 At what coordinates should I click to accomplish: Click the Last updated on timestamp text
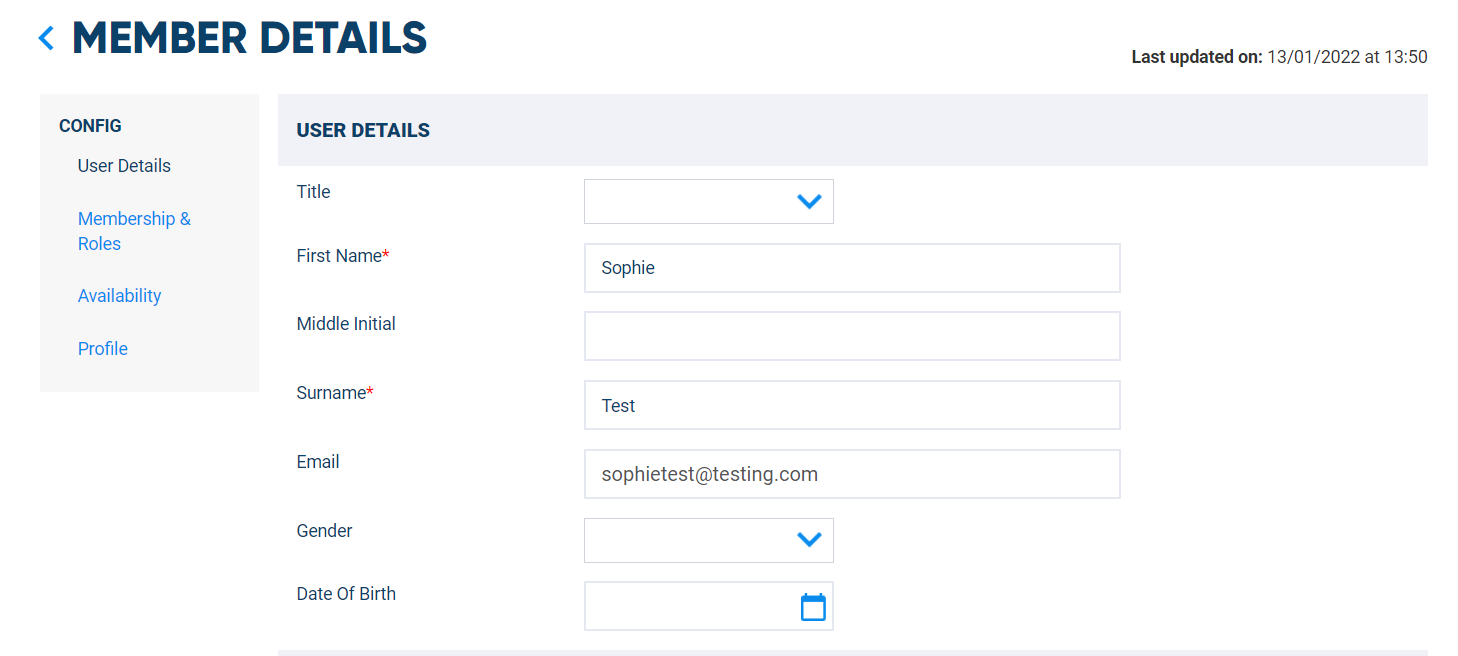click(x=1279, y=57)
